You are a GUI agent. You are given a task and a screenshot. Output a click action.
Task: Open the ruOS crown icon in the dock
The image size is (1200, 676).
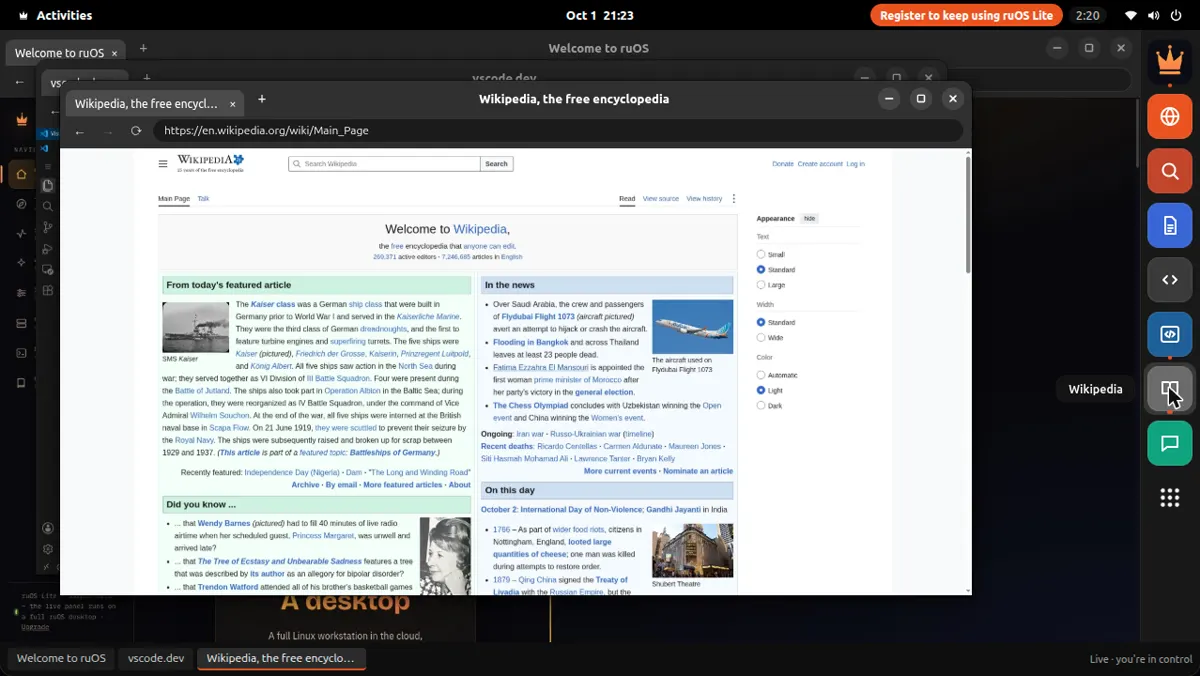tap(1169, 61)
